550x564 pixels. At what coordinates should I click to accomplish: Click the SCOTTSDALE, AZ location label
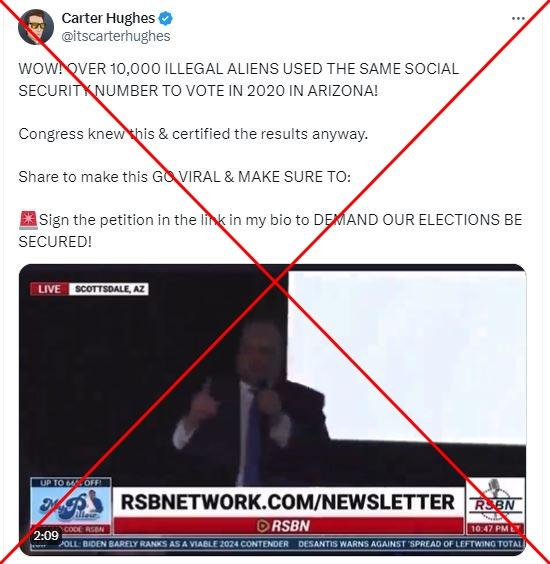pos(108,289)
